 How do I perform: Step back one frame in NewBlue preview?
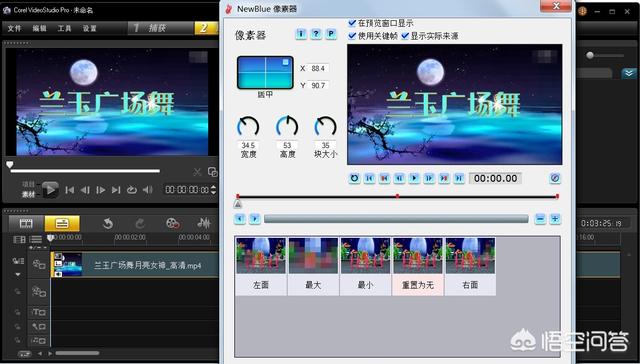399,178
